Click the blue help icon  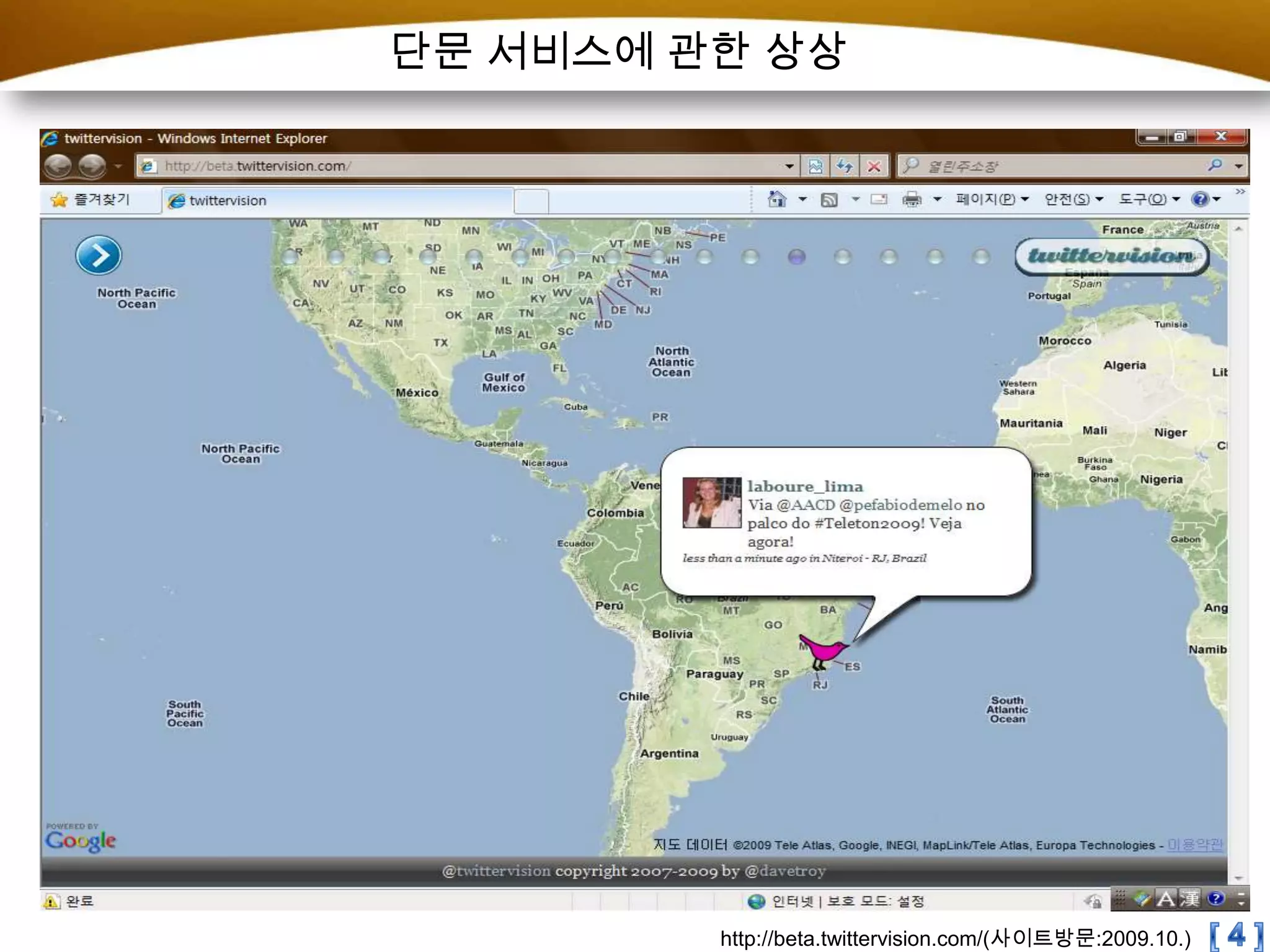coord(1200,200)
